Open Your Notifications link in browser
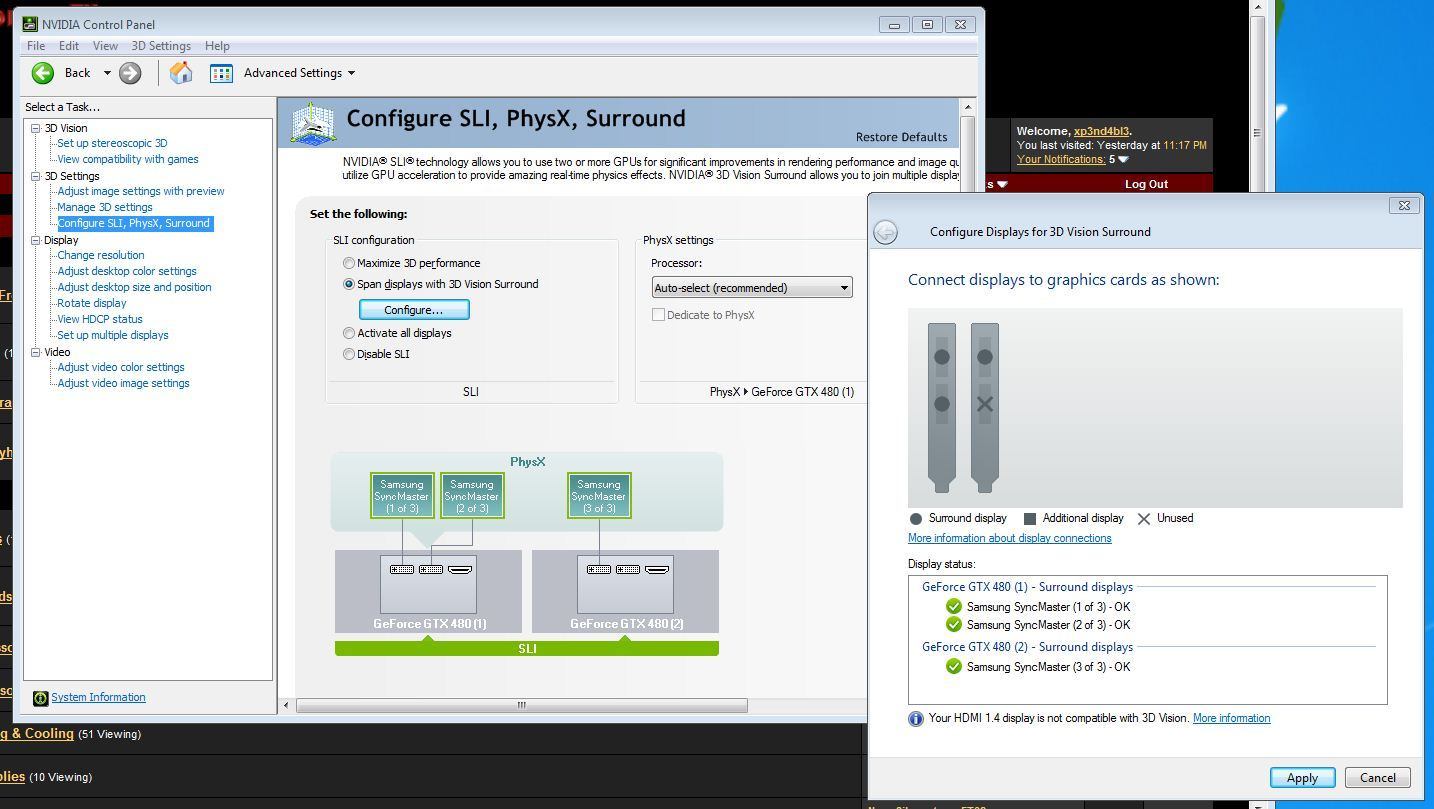 [x=1061, y=159]
